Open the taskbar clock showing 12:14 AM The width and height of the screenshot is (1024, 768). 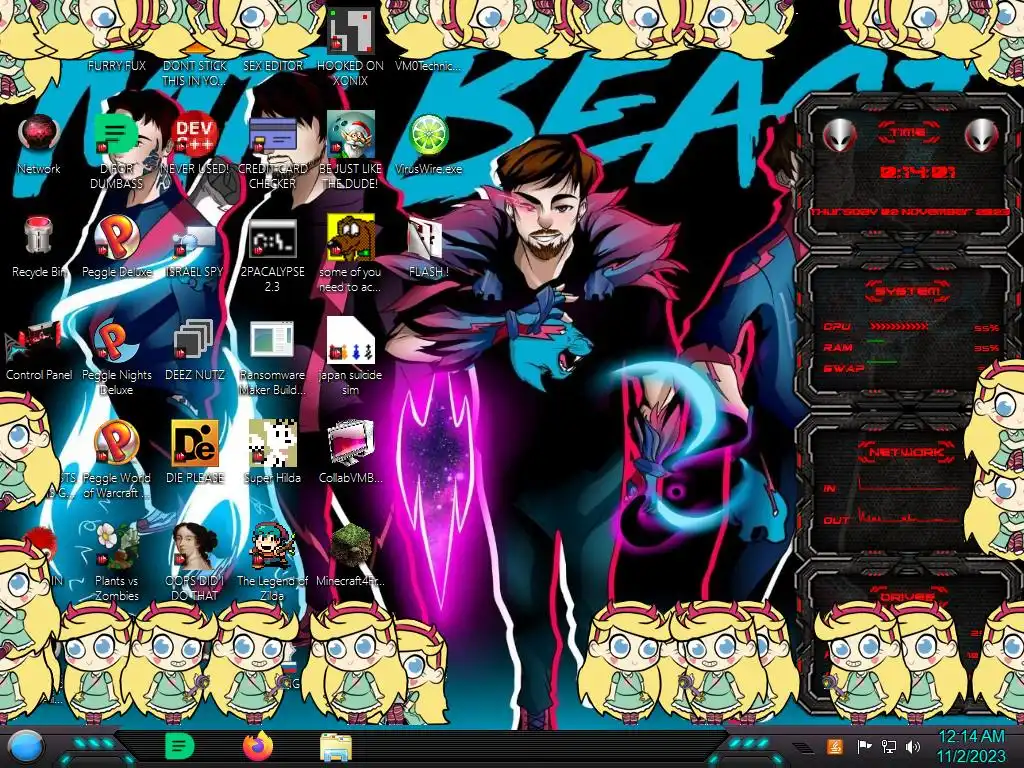970,747
